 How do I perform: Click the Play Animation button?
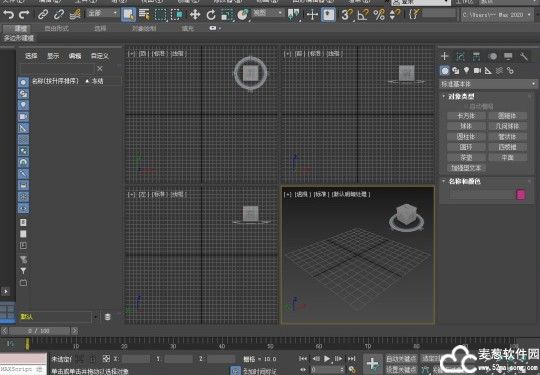coord(327,359)
